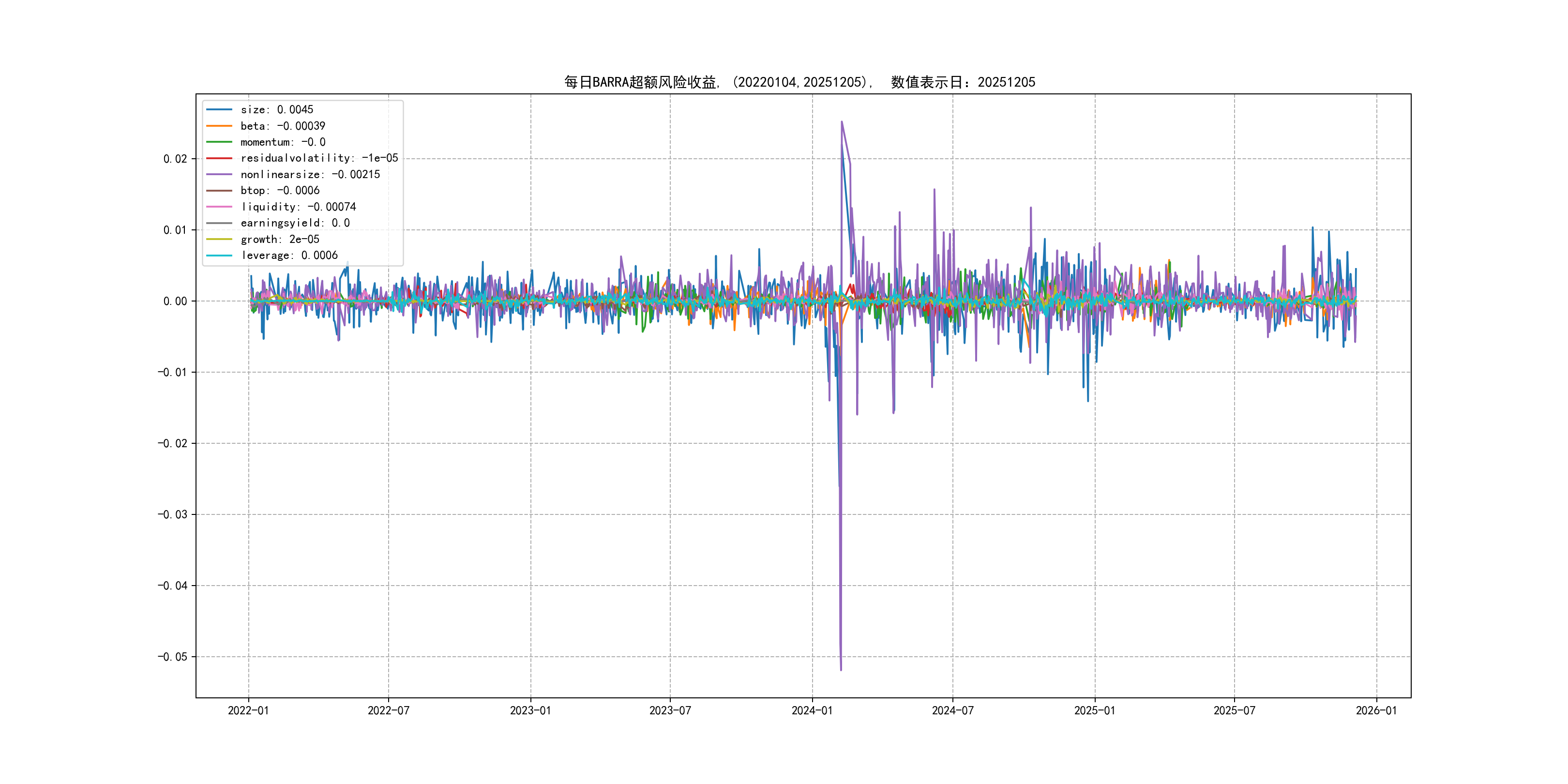Click the orange beta legend line swatch
The height and width of the screenshot is (784, 1568).
[x=219, y=126]
